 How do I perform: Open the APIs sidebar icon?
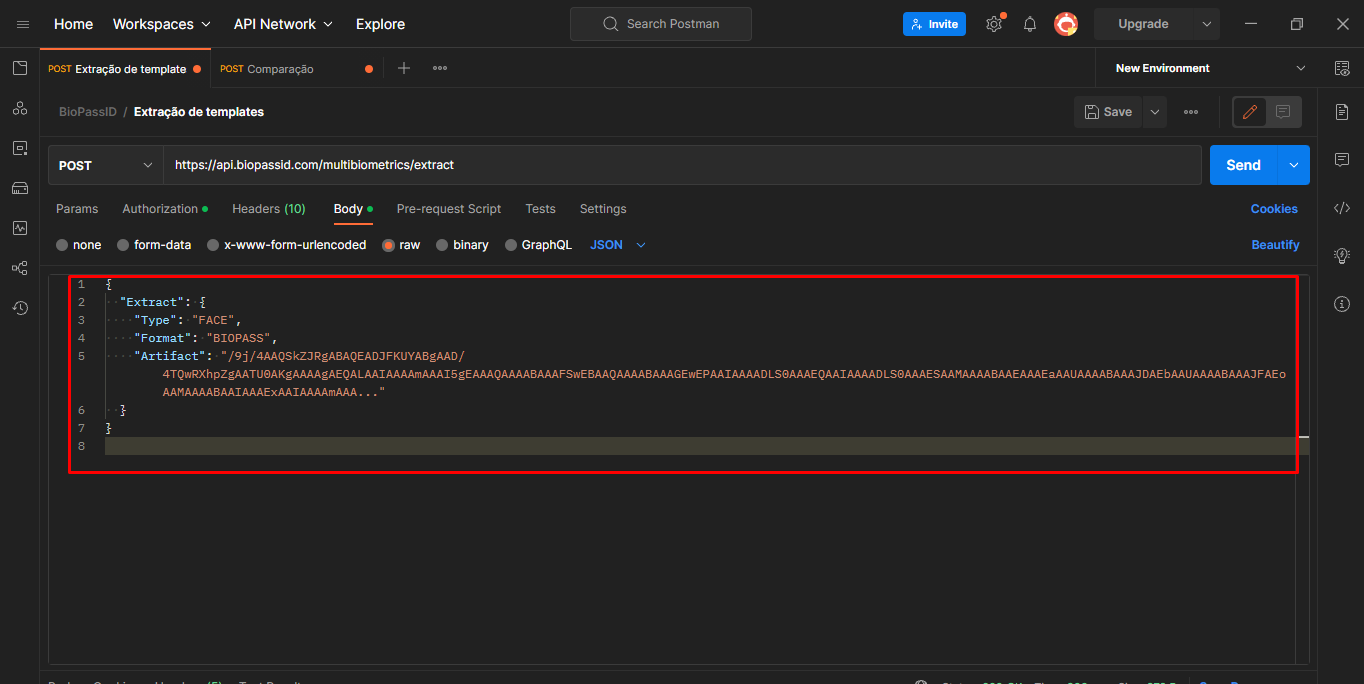pos(20,108)
